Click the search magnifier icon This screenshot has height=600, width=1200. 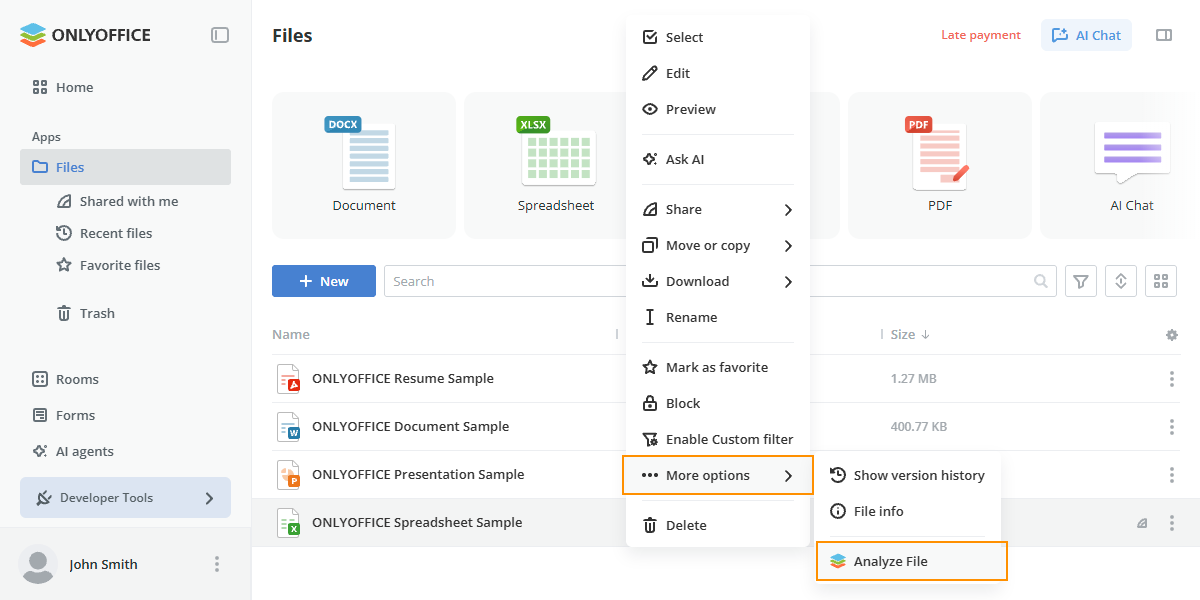[x=1041, y=281]
